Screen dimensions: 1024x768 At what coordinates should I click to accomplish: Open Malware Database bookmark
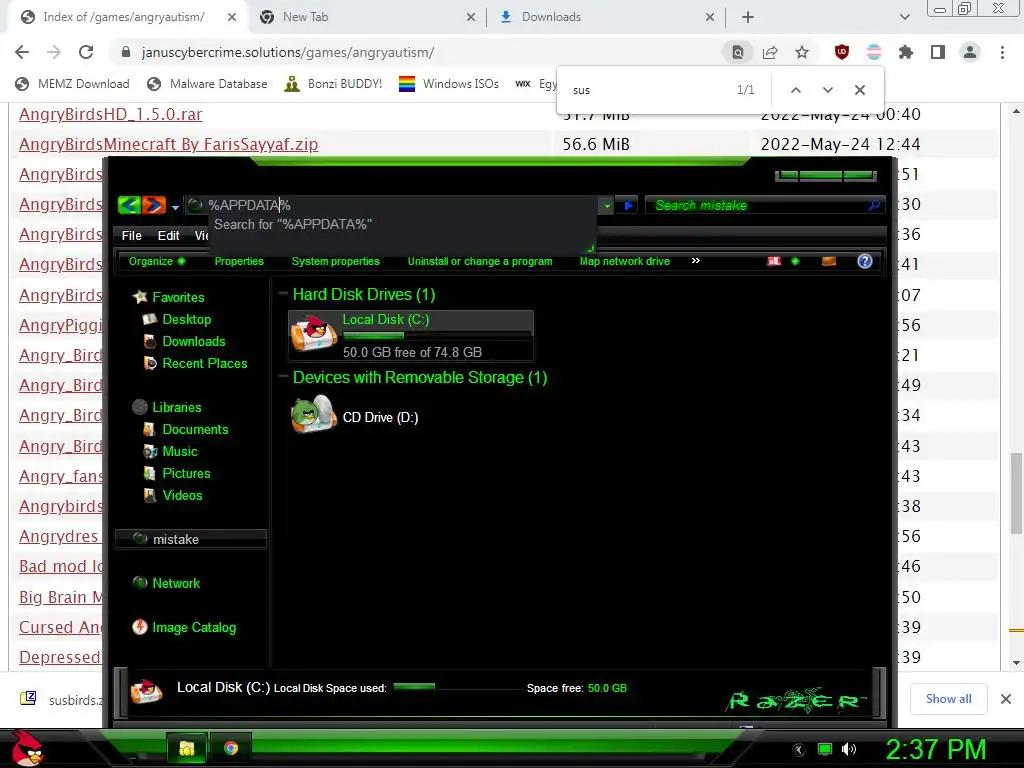pos(207,84)
